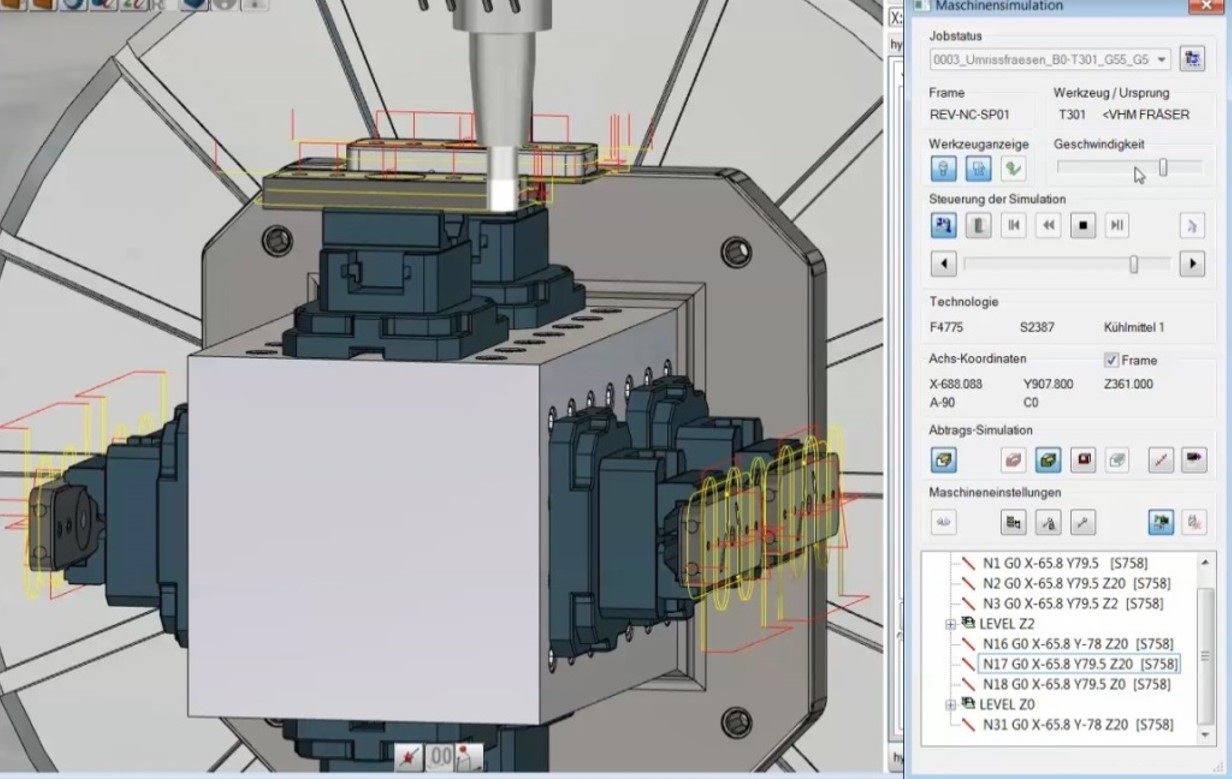This screenshot has width=1232, height=779.
Task: Select tree row N16 G0 X-65.8 Y-78 Z20
Action: pyautogui.click(x=1077, y=644)
